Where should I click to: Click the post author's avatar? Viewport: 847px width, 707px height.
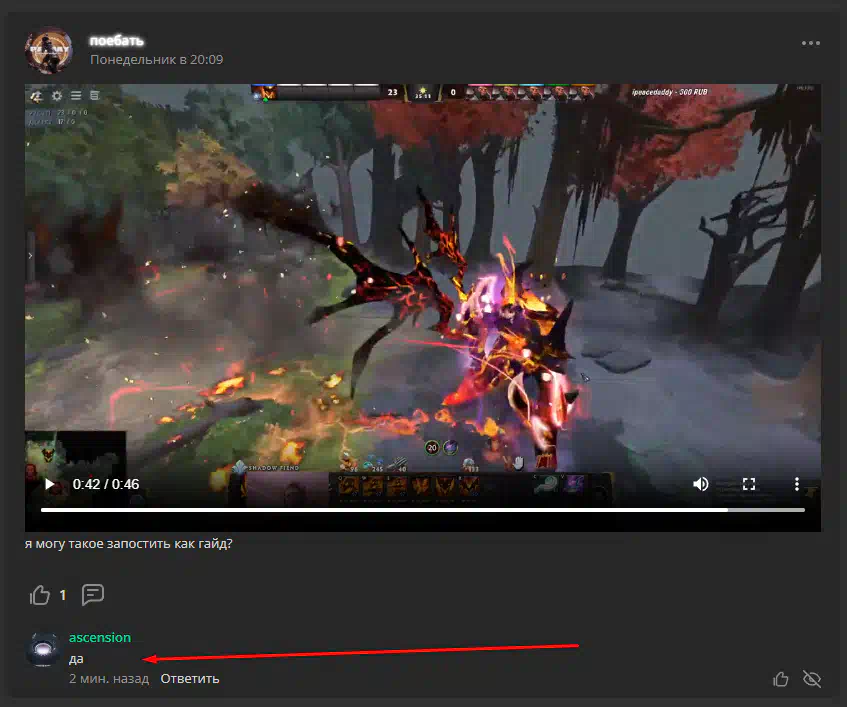tap(48, 50)
